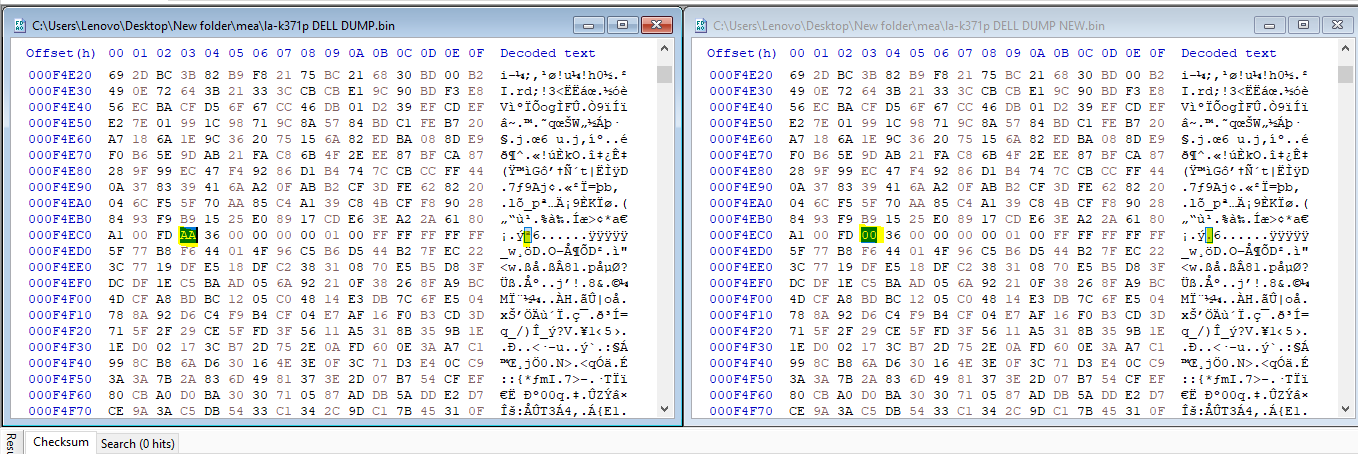
Task: Click the left window title bar path text
Action: point(211,24)
